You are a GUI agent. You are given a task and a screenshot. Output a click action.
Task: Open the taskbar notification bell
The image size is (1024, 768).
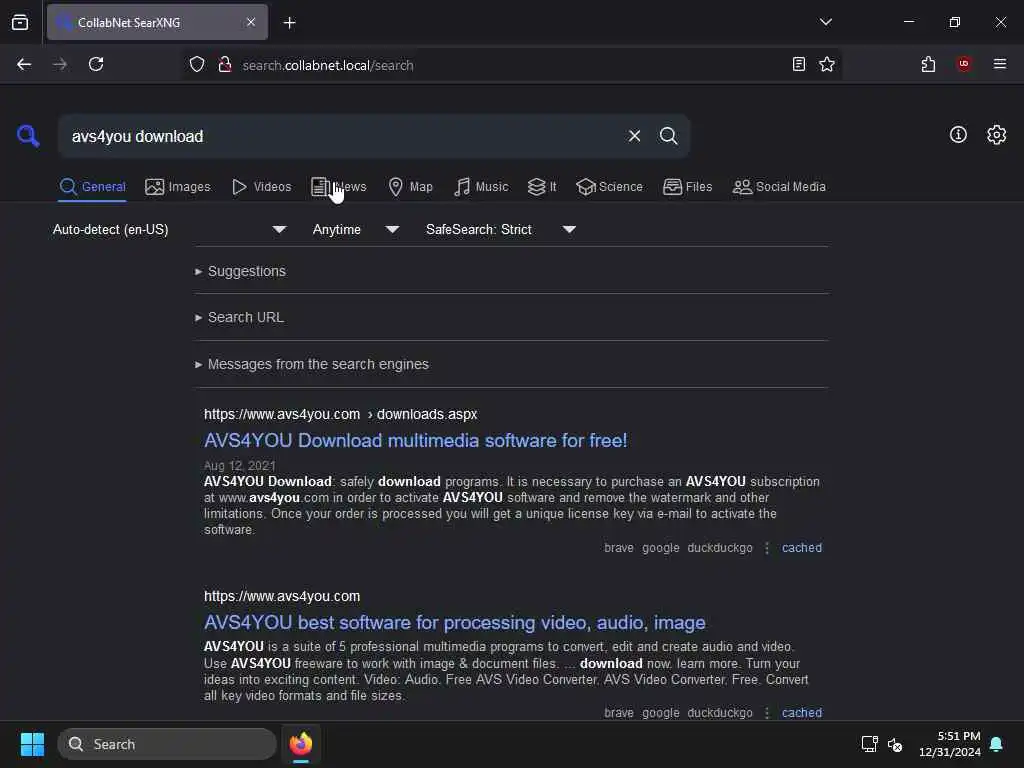tap(997, 744)
